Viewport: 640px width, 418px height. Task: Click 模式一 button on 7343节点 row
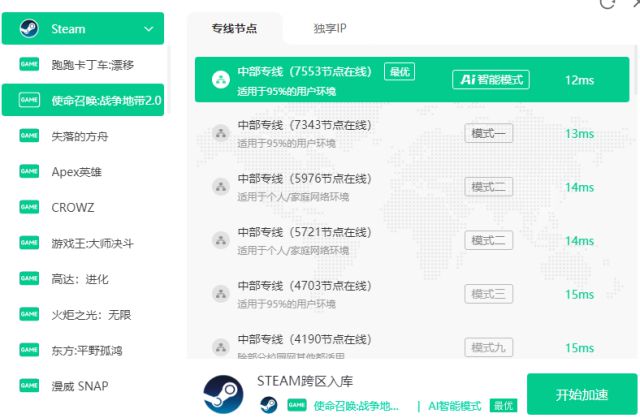pyautogui.click(x=489, y=133)
